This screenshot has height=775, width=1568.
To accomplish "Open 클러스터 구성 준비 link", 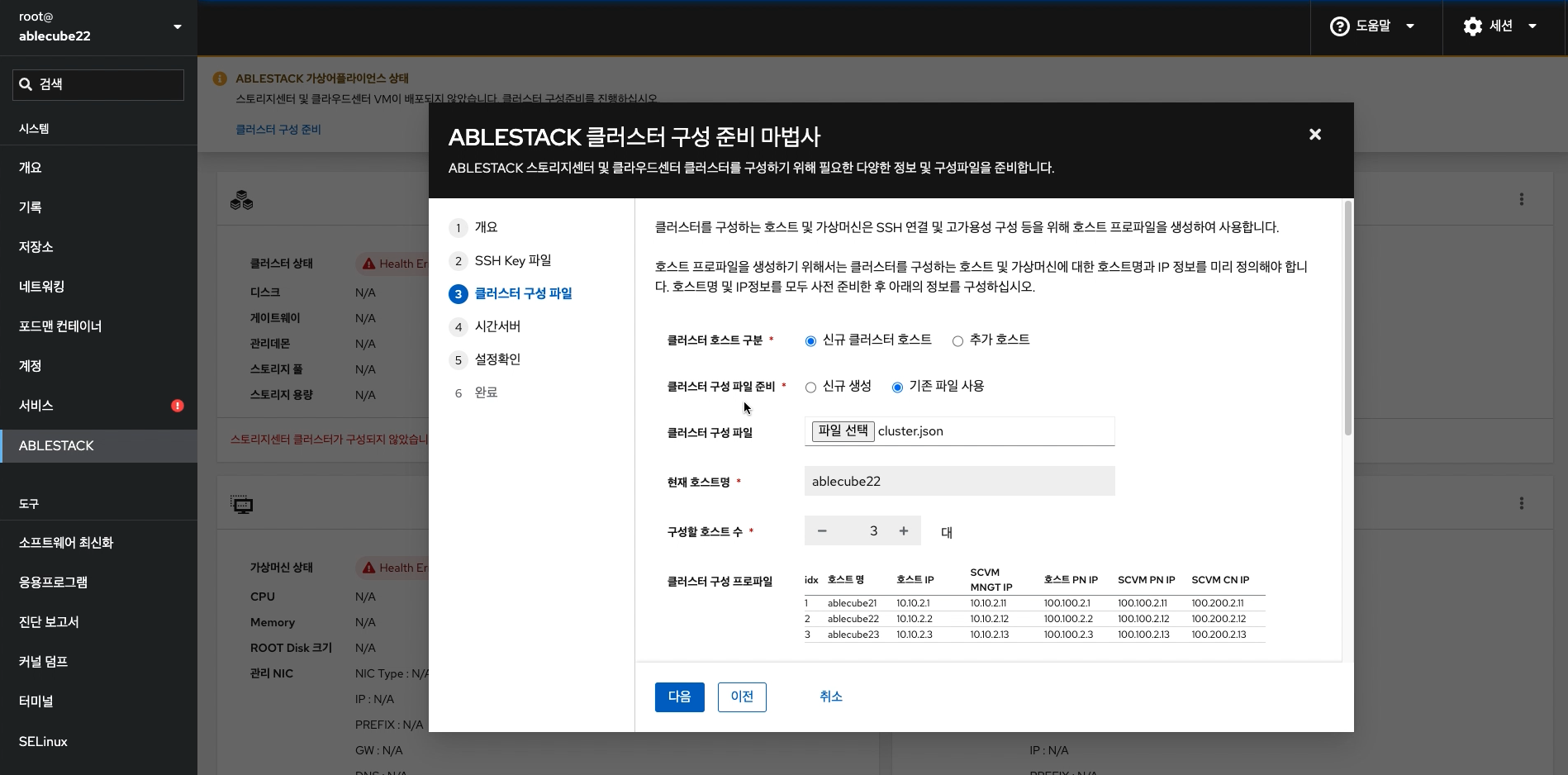I will [x=278, y=129].
